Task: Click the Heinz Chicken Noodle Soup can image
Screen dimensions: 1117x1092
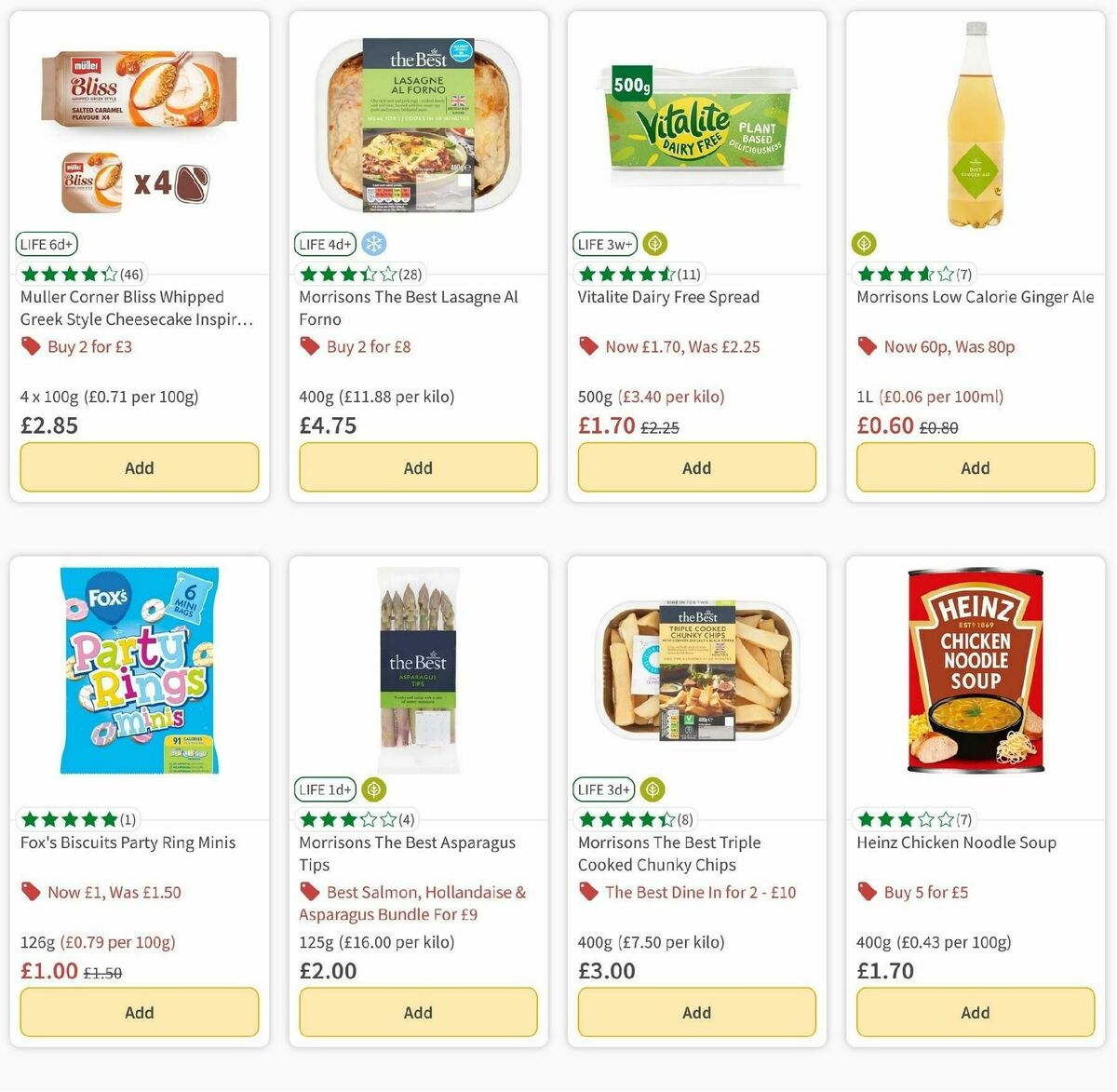Action: [x=974, y=670]
